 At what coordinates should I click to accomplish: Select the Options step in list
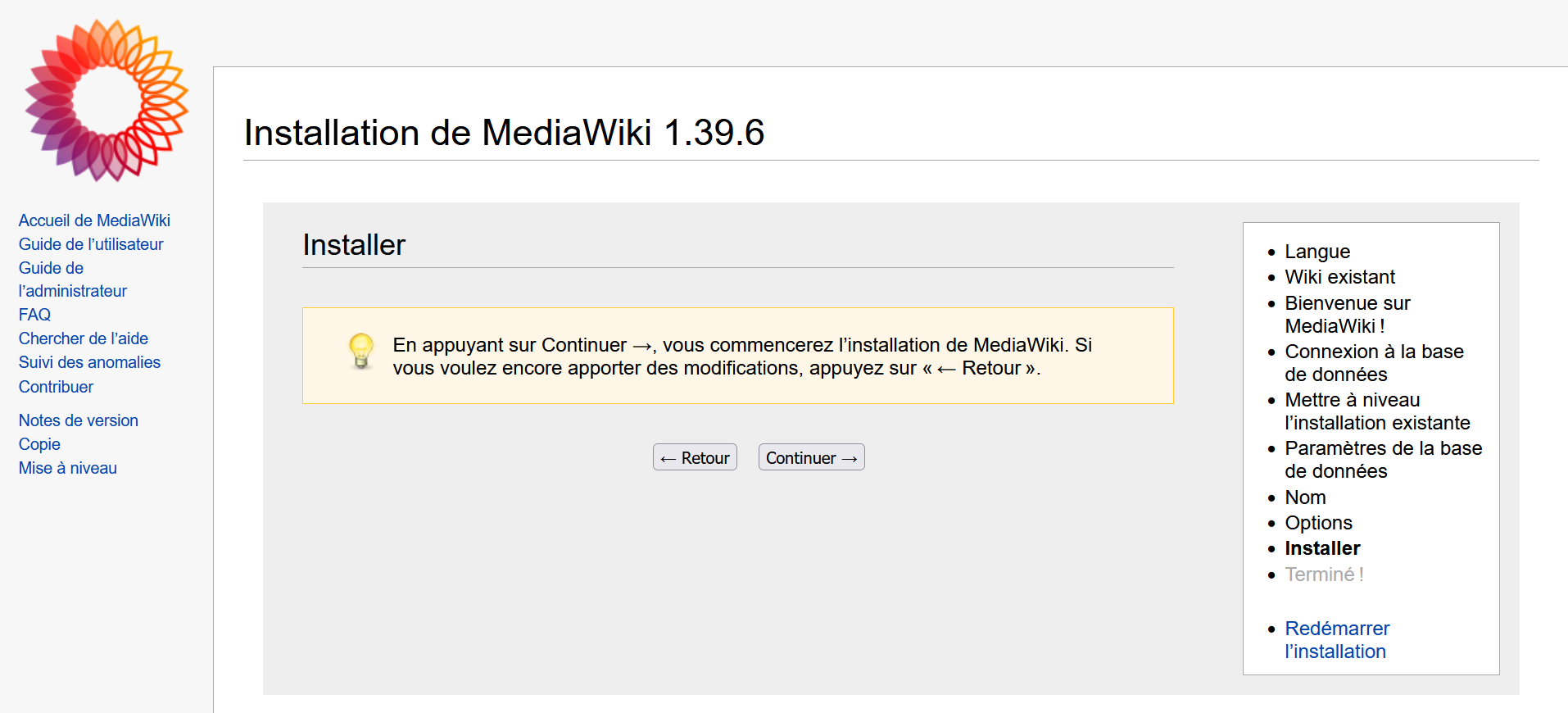click(x=1318, y=523)
